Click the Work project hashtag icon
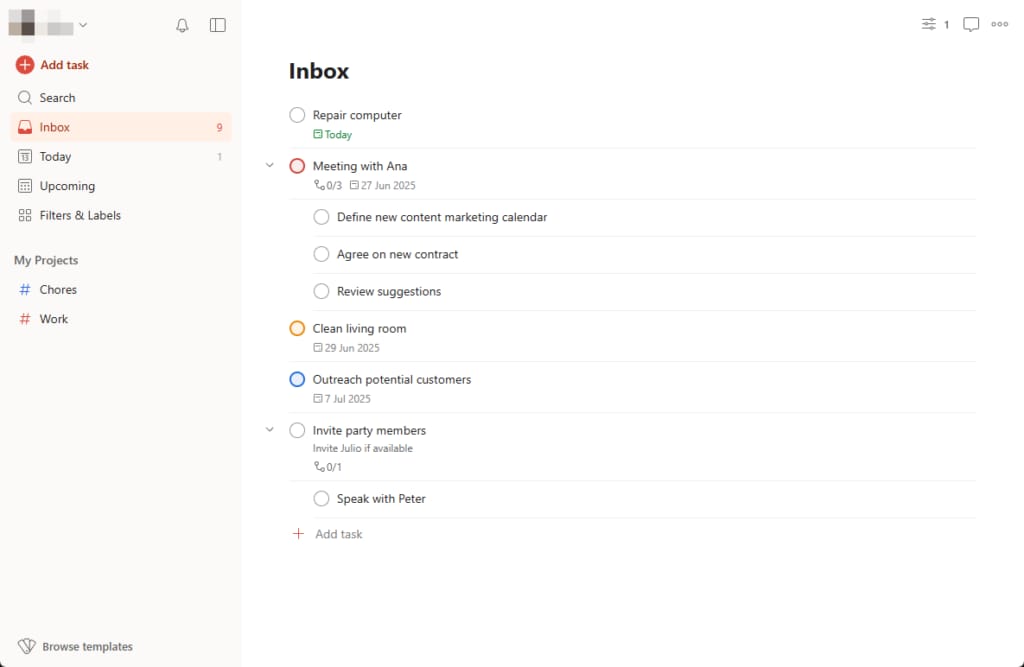1024x667 pixels. (x=27, y=318)
